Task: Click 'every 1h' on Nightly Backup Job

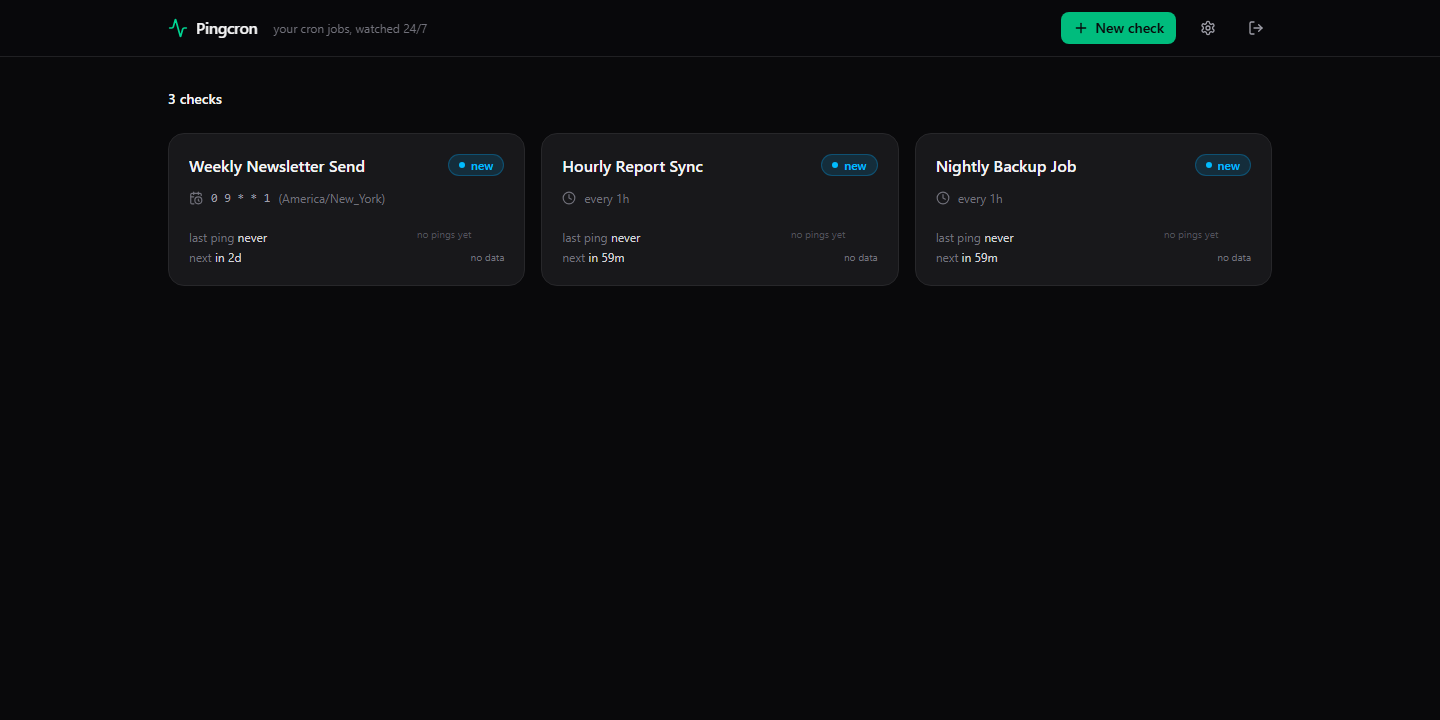Action: (980, 199)
